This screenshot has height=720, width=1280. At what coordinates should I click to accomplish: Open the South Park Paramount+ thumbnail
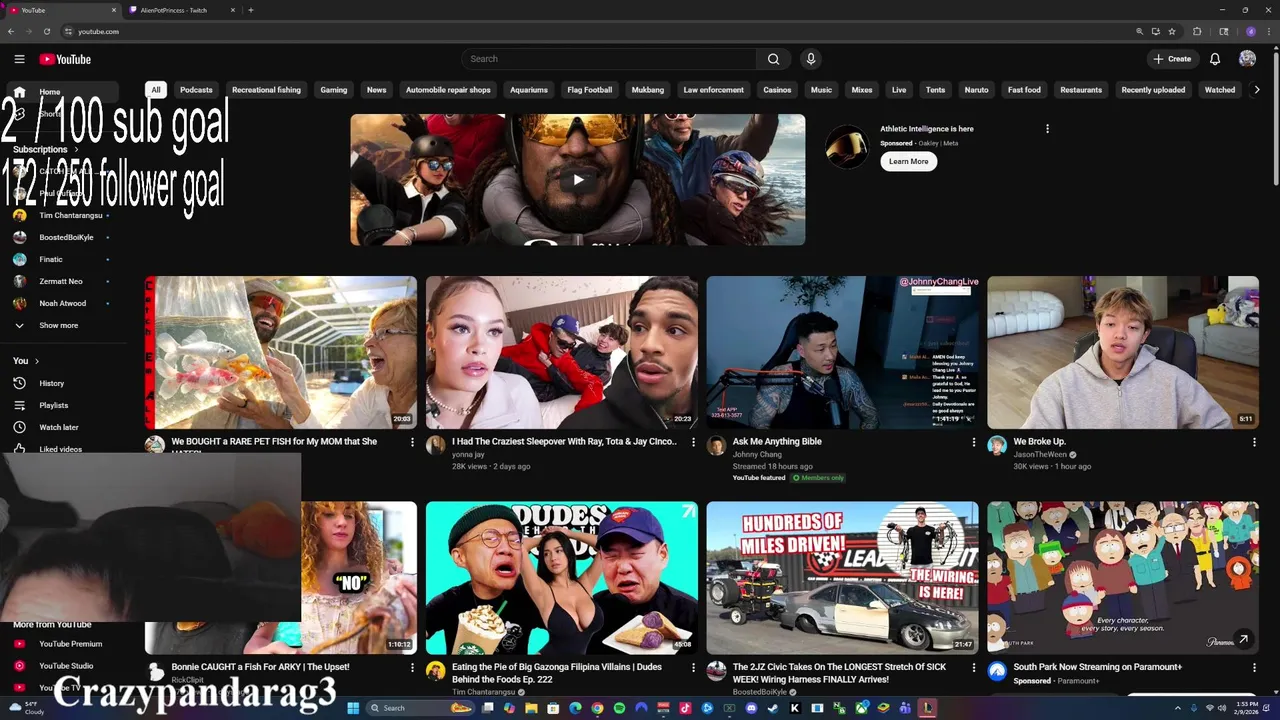1123,578
